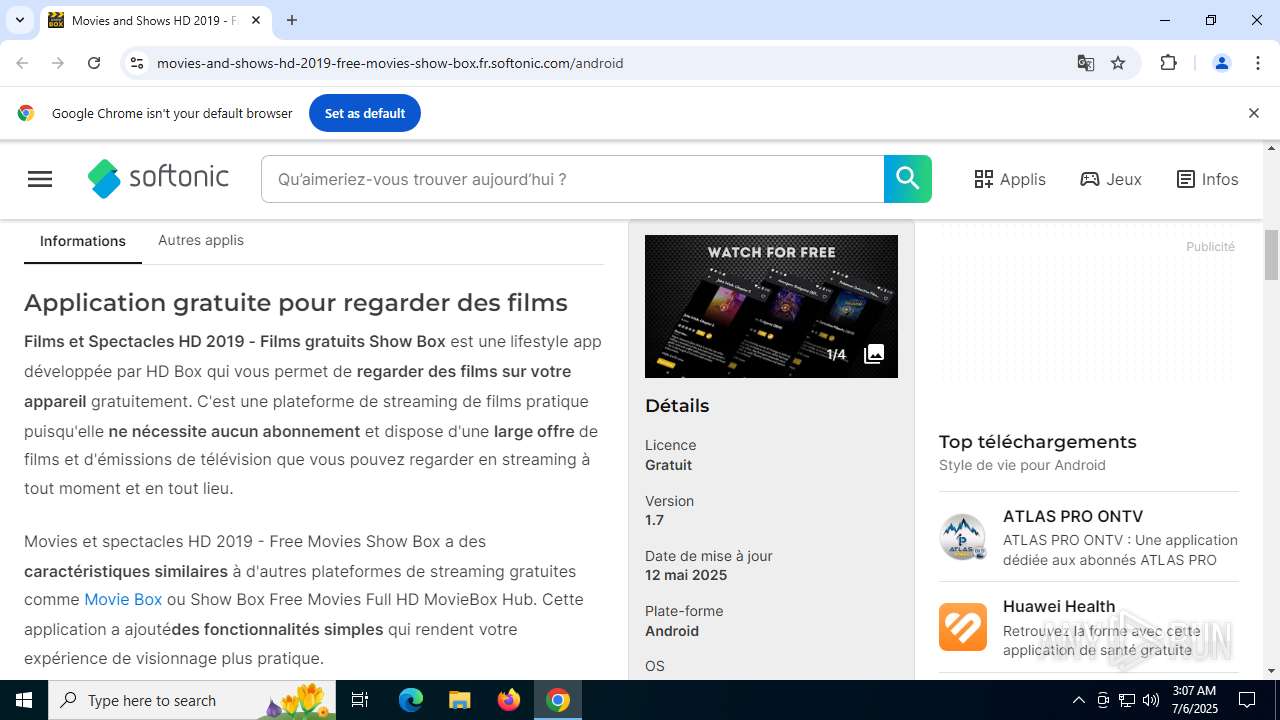Open the Chrome three-dot menu
This screenshot has height=720, width=1280.
[1258, 63]
